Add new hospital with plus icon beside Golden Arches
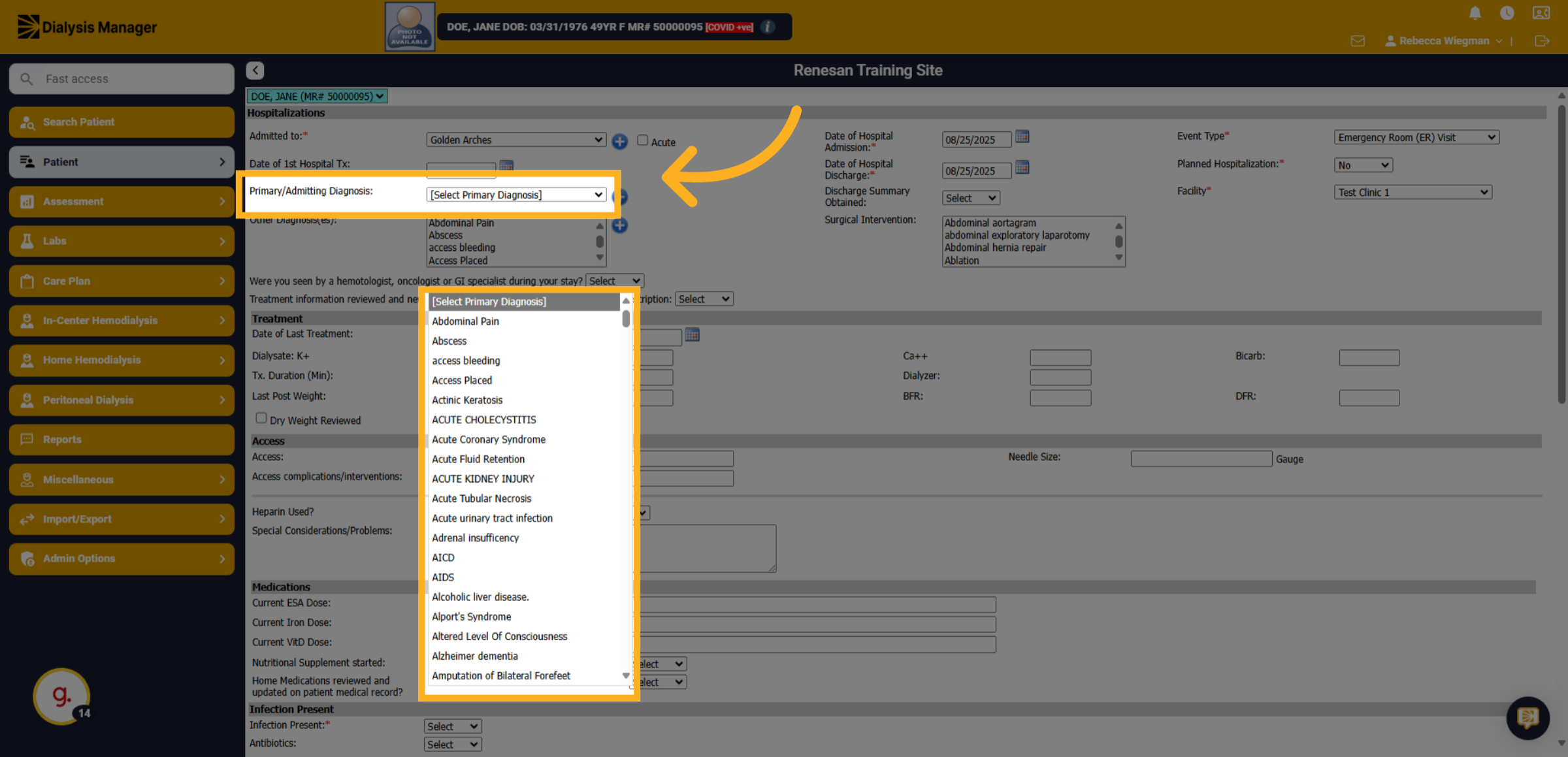Viewport: 1568px width, 757px height. (x=619, y=141)
